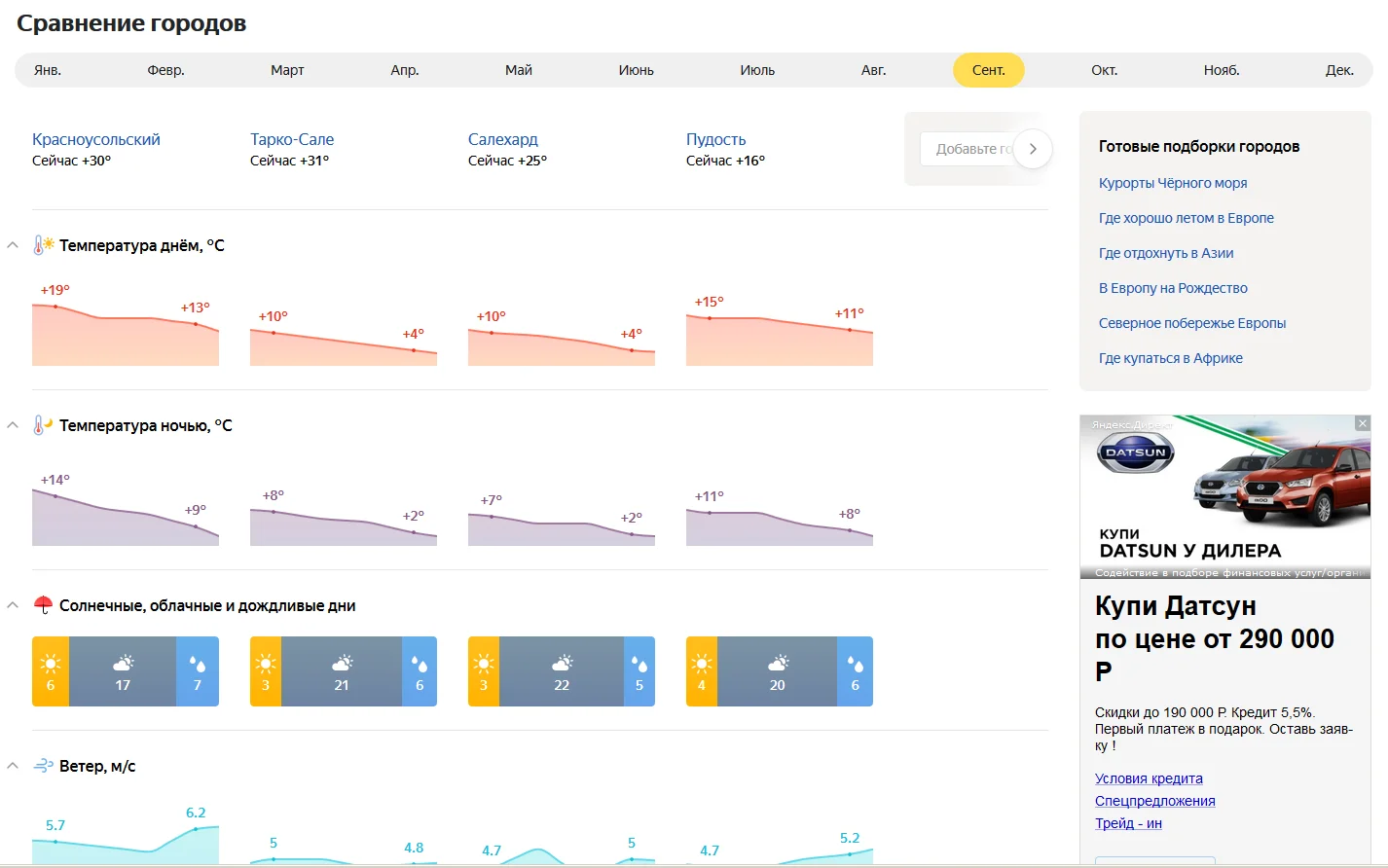1388x868 pixels.
Task: Collapse the Ветер section chevron
Action: click(x=13, y=766)
